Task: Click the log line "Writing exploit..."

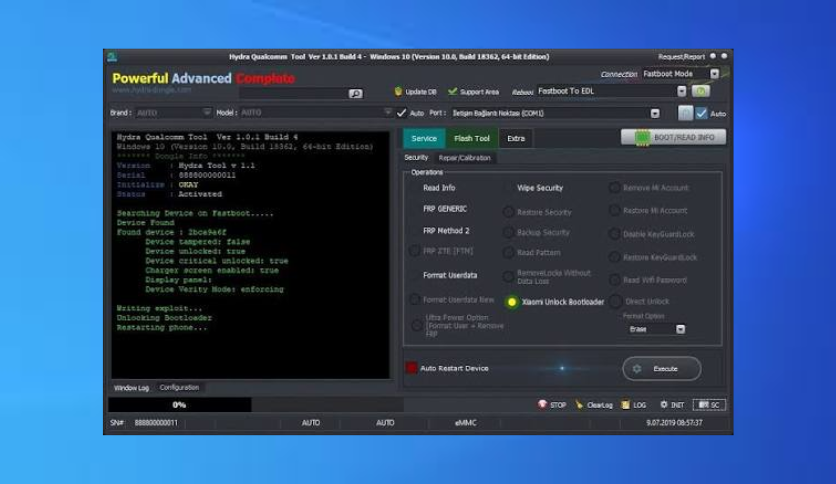Action: [x=159, y=308]
